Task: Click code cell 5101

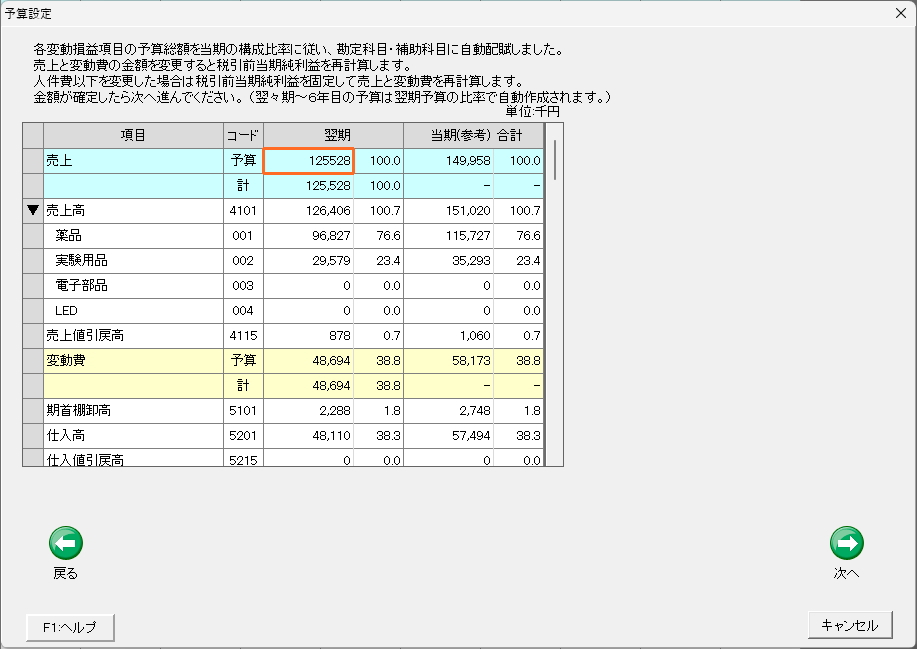Action: tap(243, 411)
